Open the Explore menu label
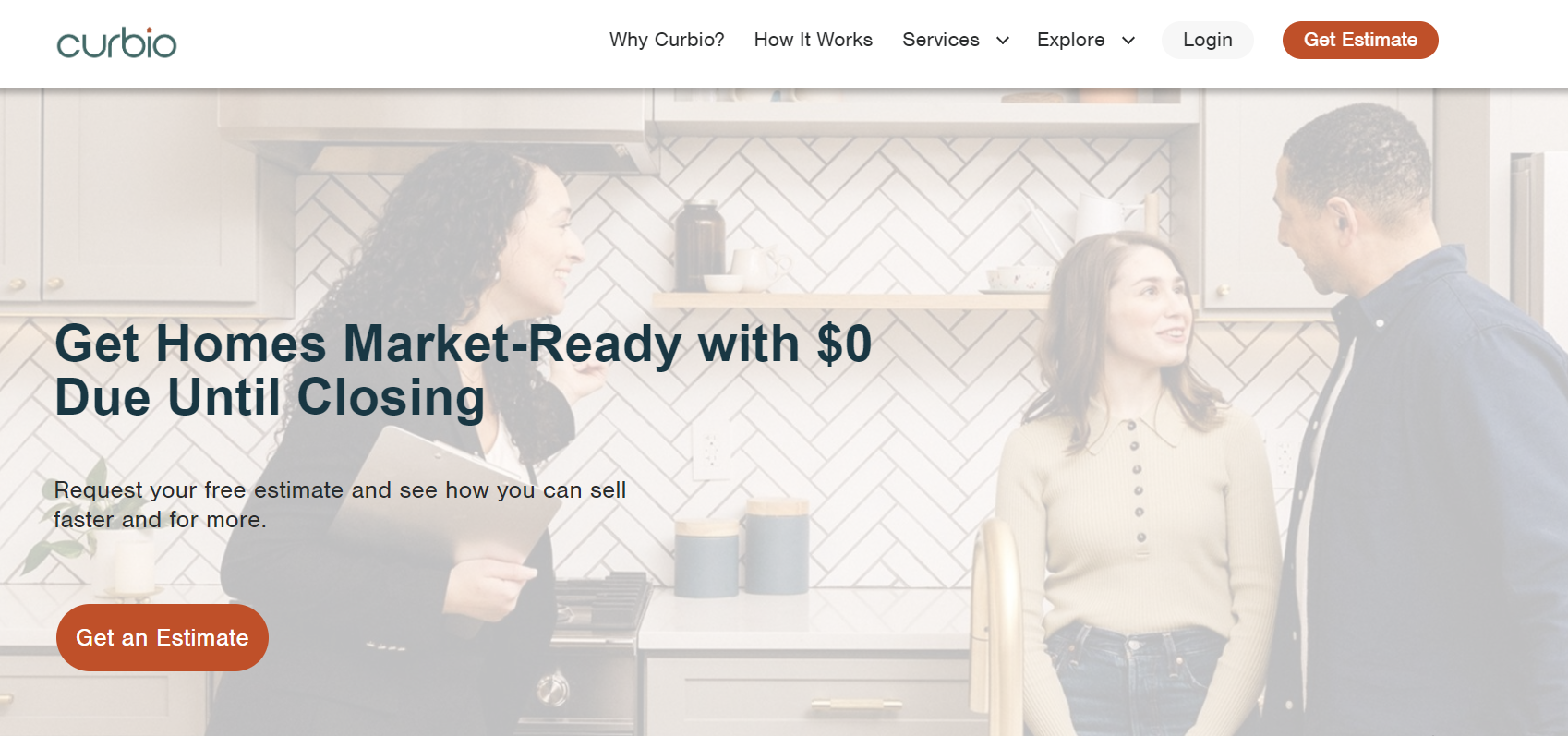The image size is (1568, 736). (x=1070, y=40)
